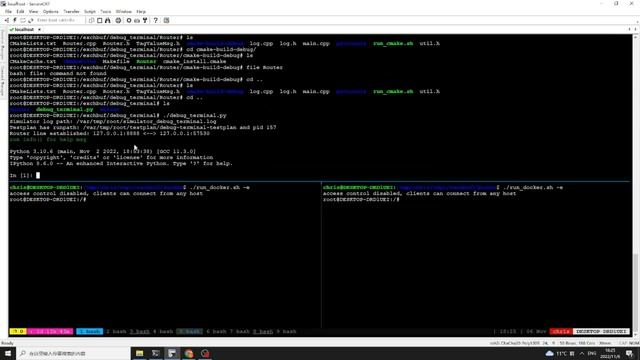Click the last toolbar icon after Help

(167, 20)
